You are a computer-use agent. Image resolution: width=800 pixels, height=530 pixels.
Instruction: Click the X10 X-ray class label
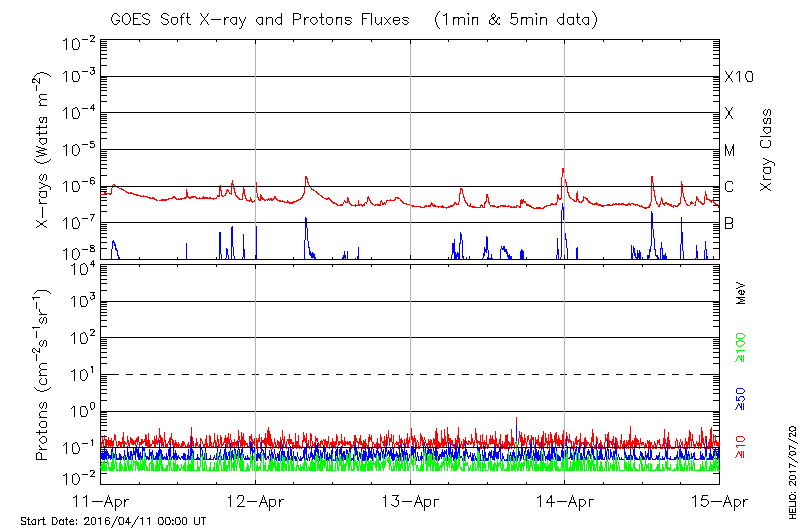click(x=737, y=77)
